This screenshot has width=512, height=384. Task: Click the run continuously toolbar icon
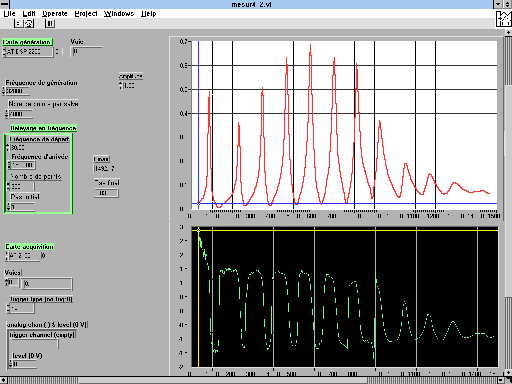[x=29, y=23]
